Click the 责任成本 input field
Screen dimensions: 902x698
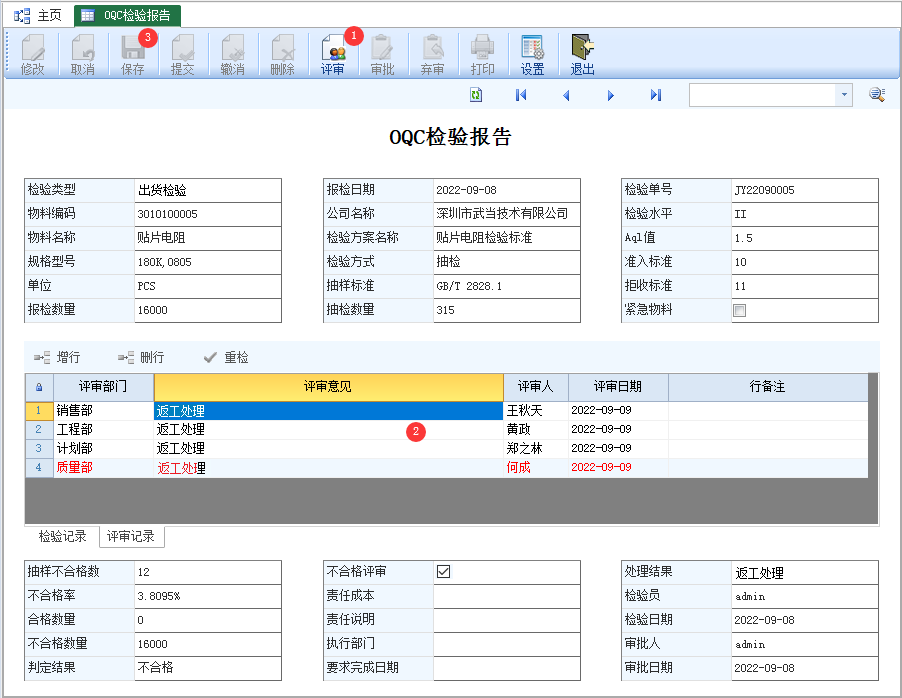506,596
